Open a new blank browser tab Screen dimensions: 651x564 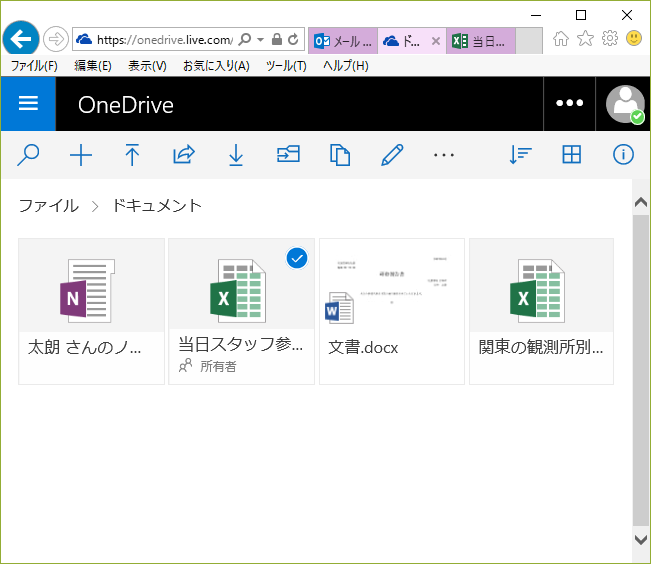529,41
